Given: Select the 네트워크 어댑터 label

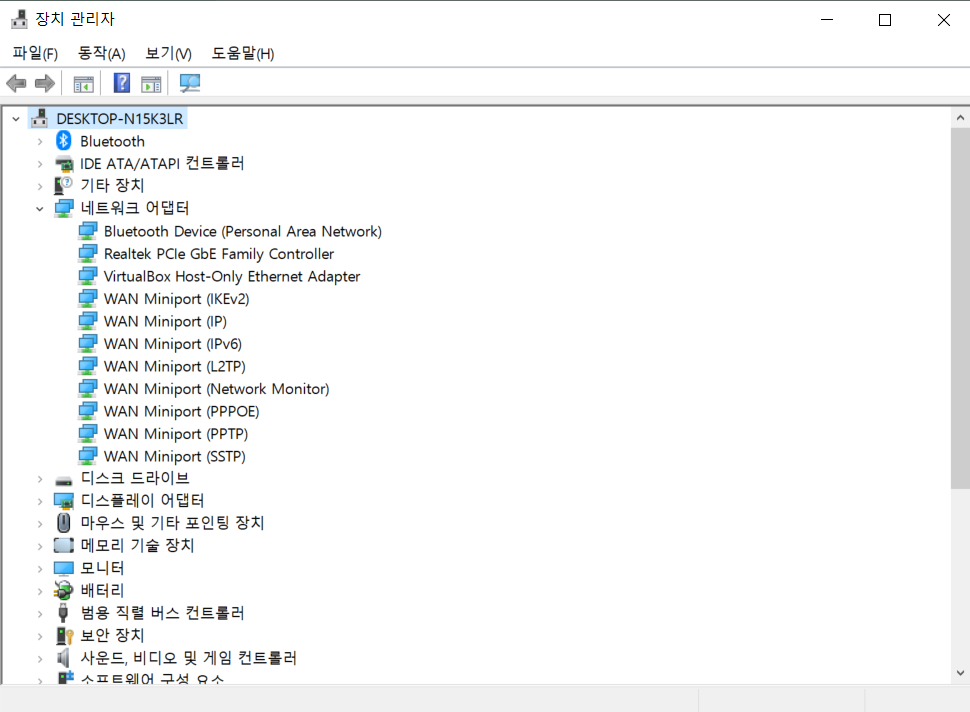Looking at the screenshot, I should [135, 208].
